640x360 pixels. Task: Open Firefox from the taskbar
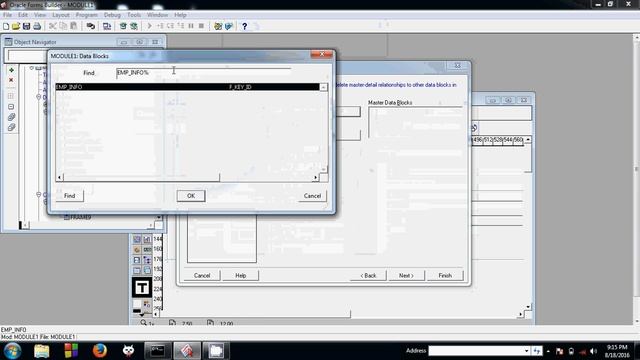coord(100,351)
